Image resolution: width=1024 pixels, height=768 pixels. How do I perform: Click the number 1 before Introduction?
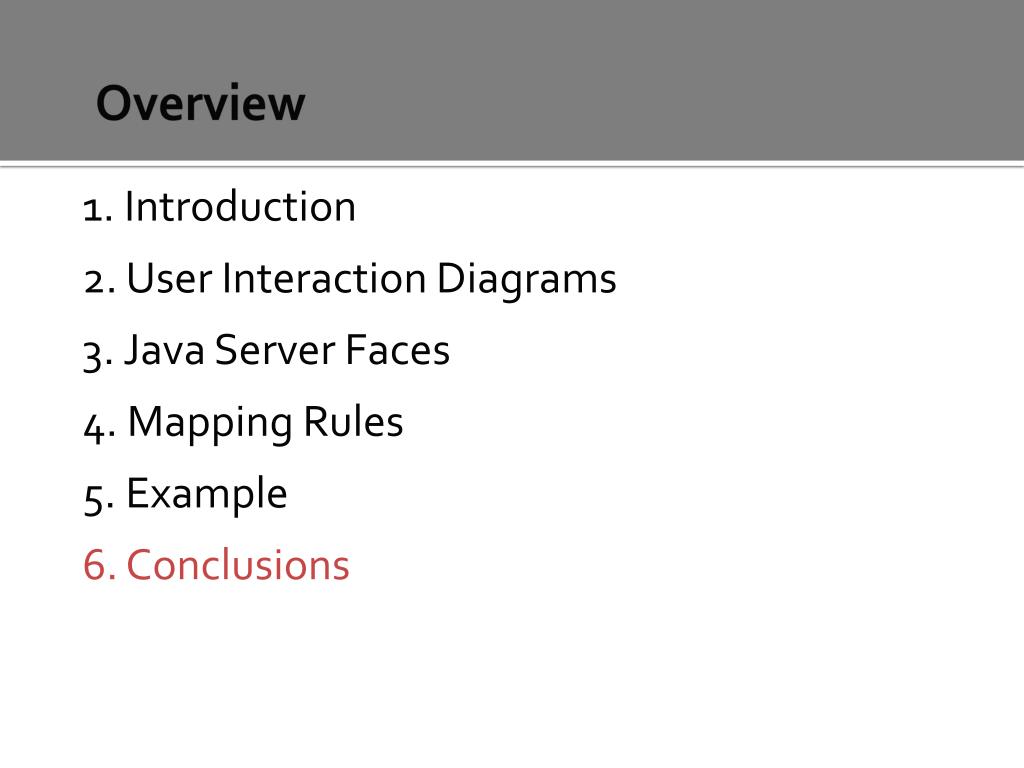pos(93,211)
